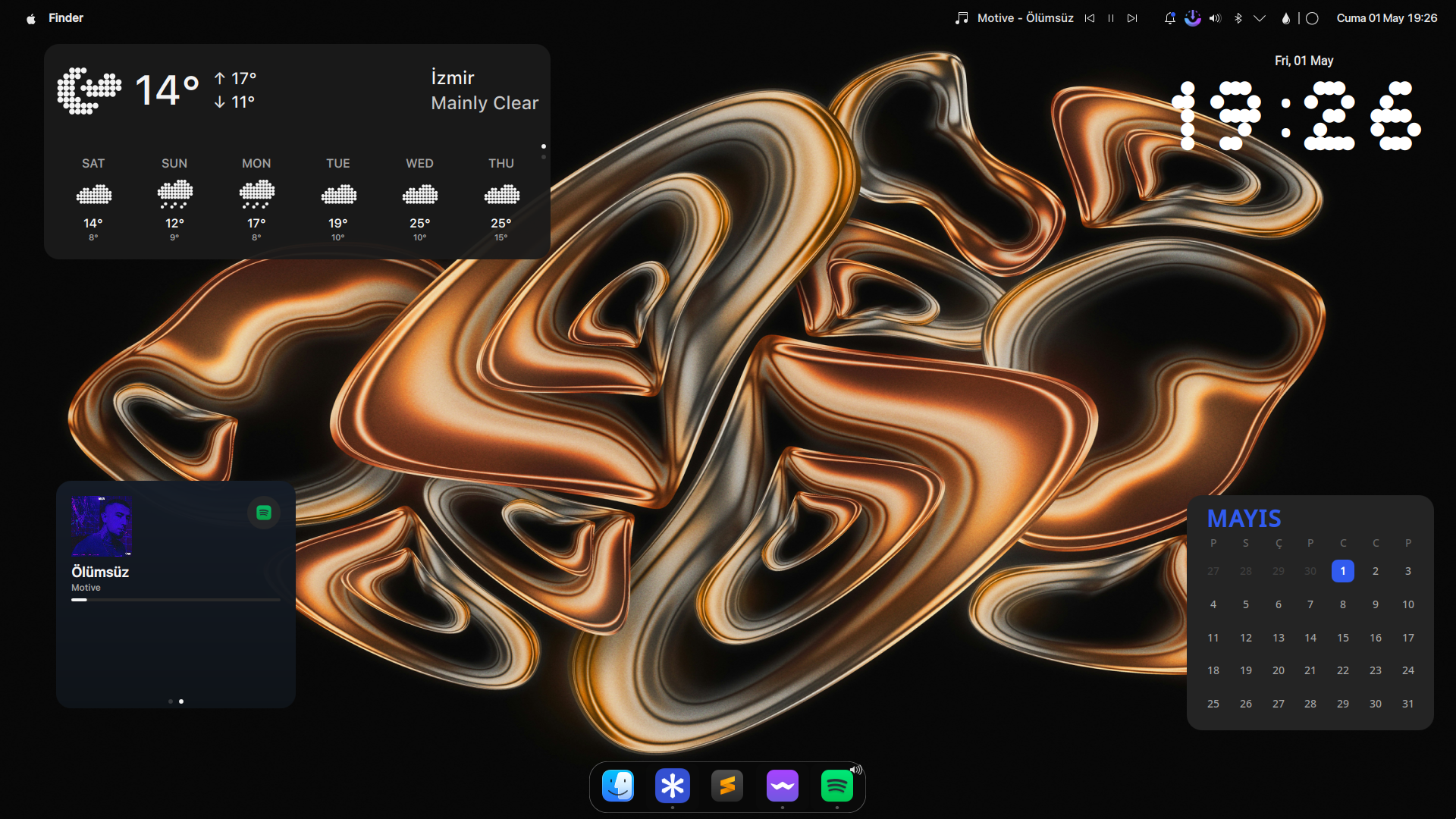
Task: Select May 15 in the calendar
Action: (1343, 638)
